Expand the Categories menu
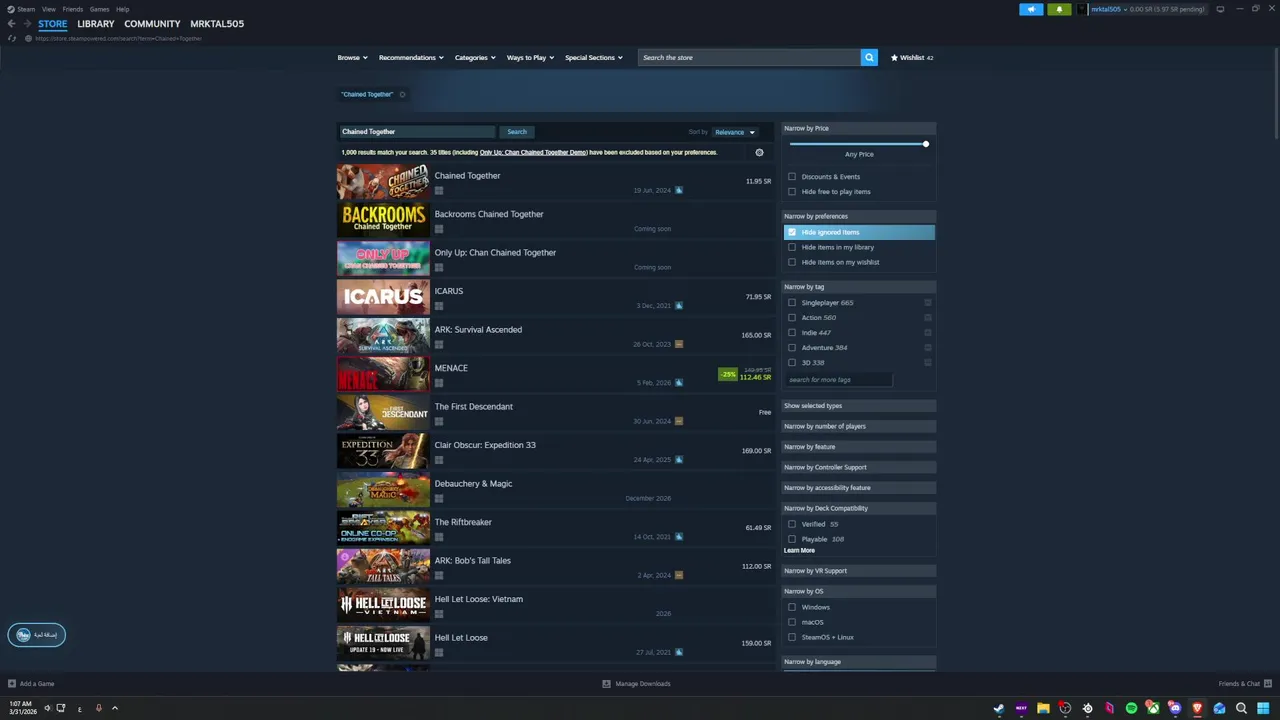The height and width of the screenshot is (720, 1280). 475,58
